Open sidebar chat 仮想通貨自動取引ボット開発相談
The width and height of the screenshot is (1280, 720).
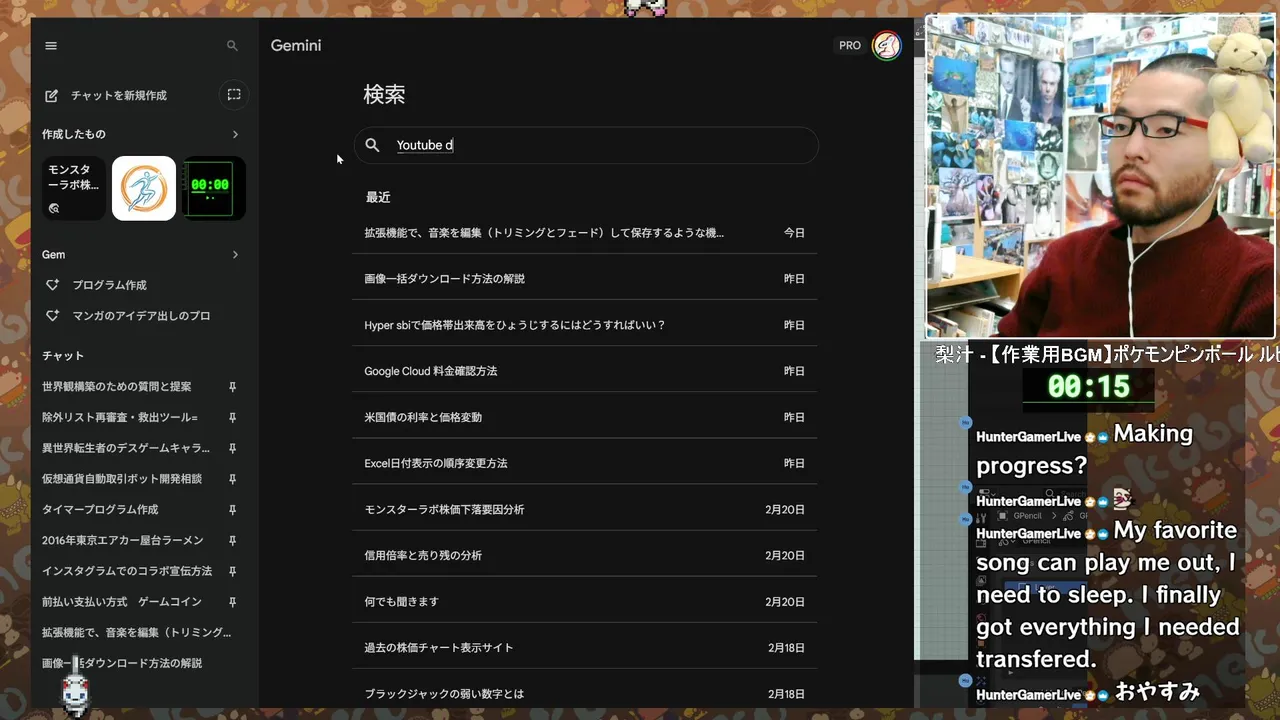point(122,479)
